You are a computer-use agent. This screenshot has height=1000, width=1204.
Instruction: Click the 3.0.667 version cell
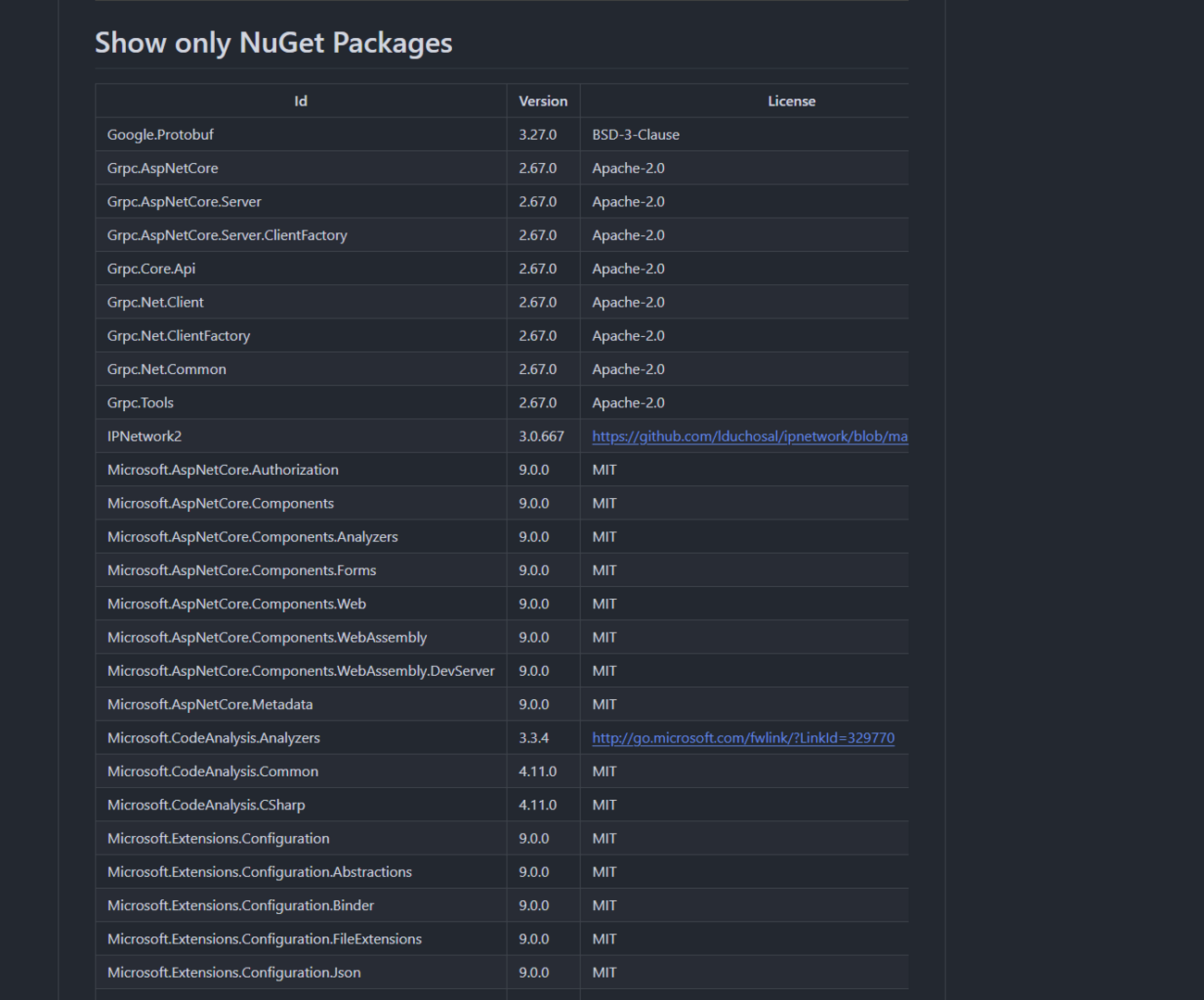(541, 436)
